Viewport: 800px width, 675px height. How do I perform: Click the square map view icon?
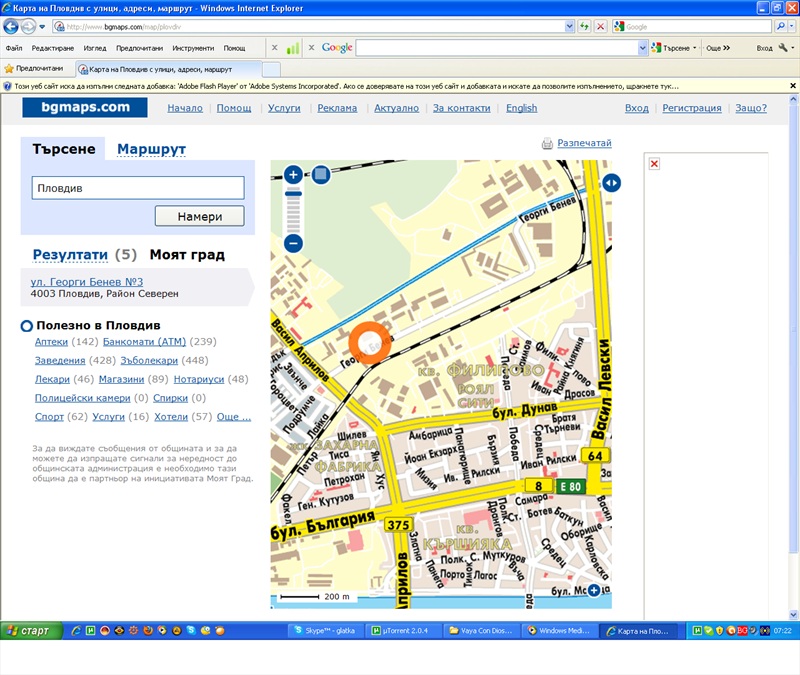tap(320, 175)
